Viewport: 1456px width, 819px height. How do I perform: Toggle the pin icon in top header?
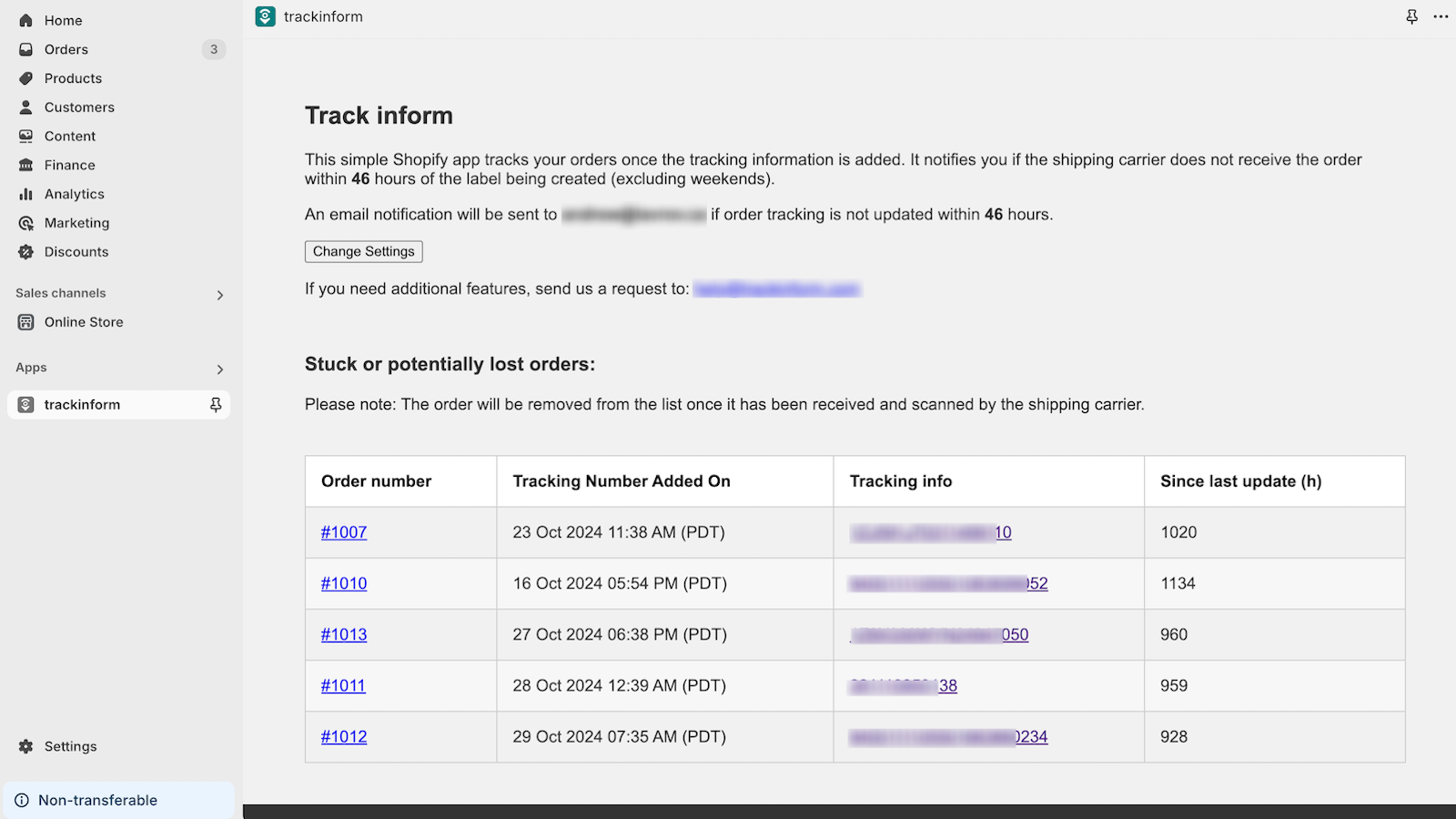click(x=1411, y=16)
